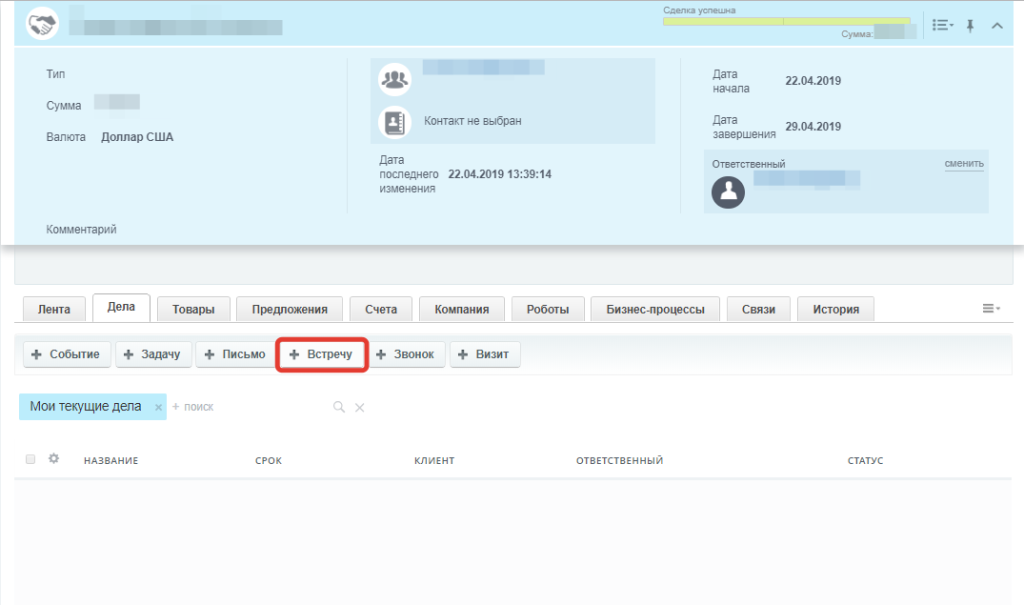This screenshot has width=1024, height=605.
Task: Open the list view dropdown in header
Action: click(942, 25)
